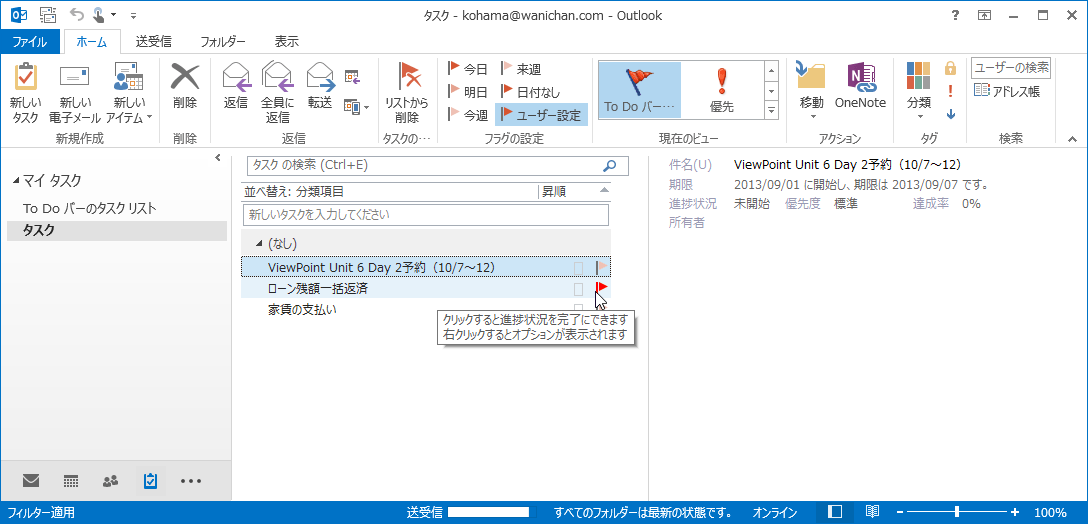Open more navigation options (…)
The image size is (1088, 524).
pyautogui.click(x=191, y=480)
